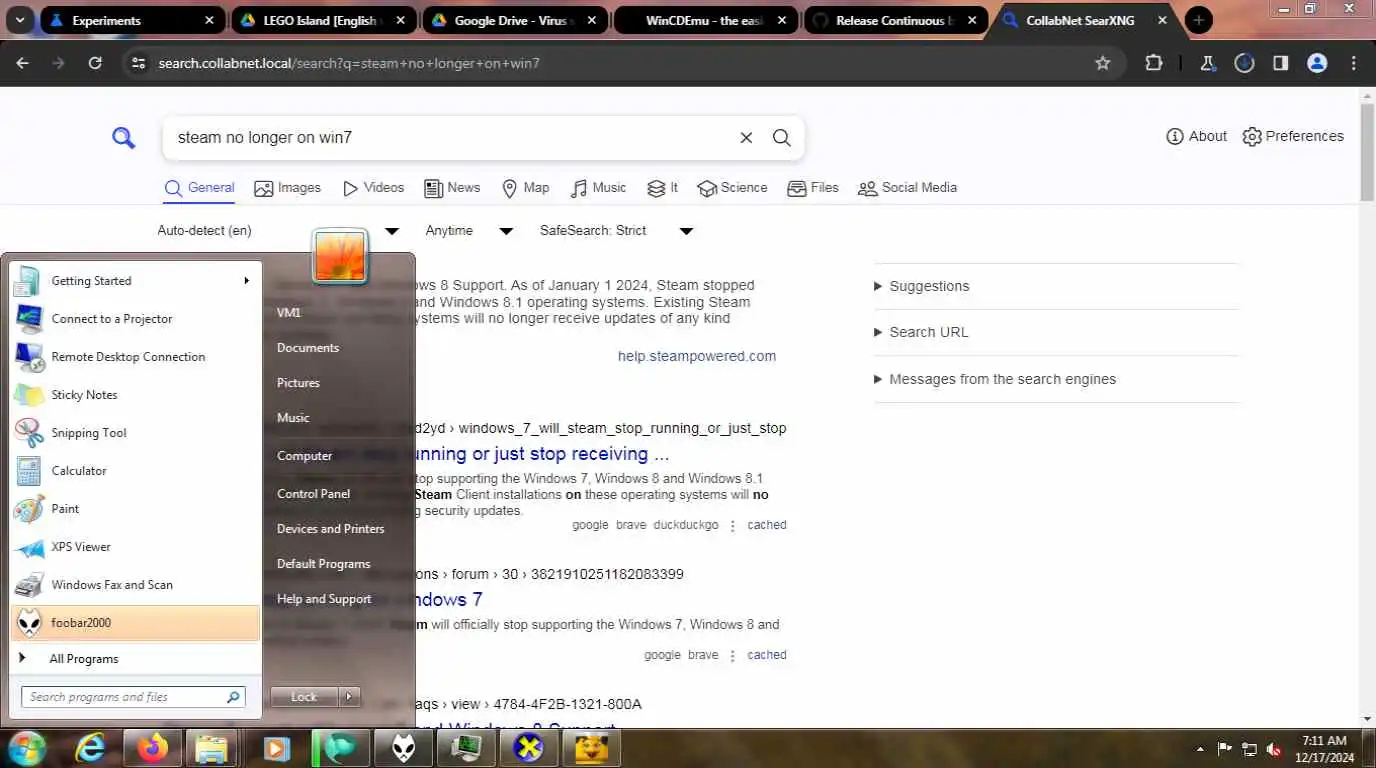Open the About link
This screenshot has width=1376, height=768.
(1197, 137)
